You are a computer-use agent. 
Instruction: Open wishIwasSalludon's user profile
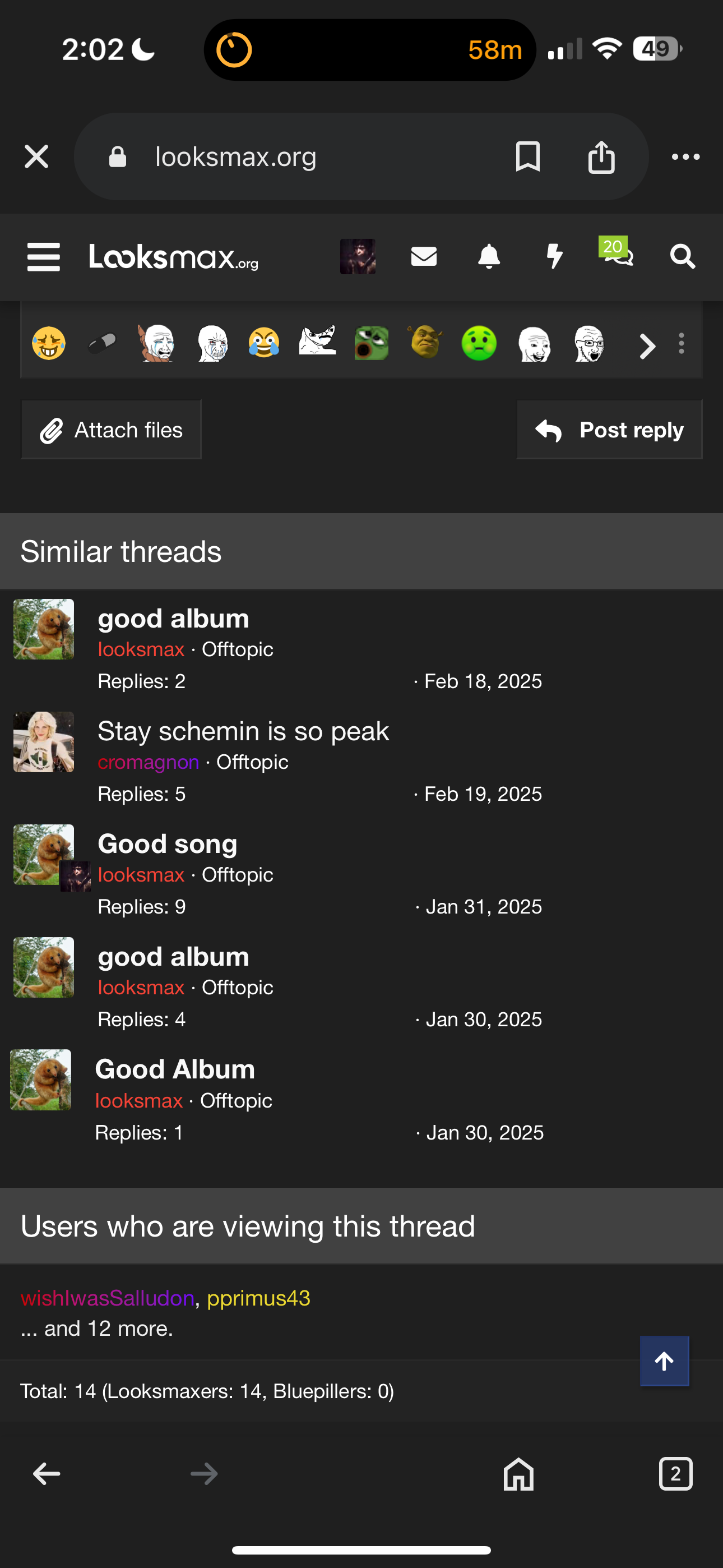point(107,1298)
